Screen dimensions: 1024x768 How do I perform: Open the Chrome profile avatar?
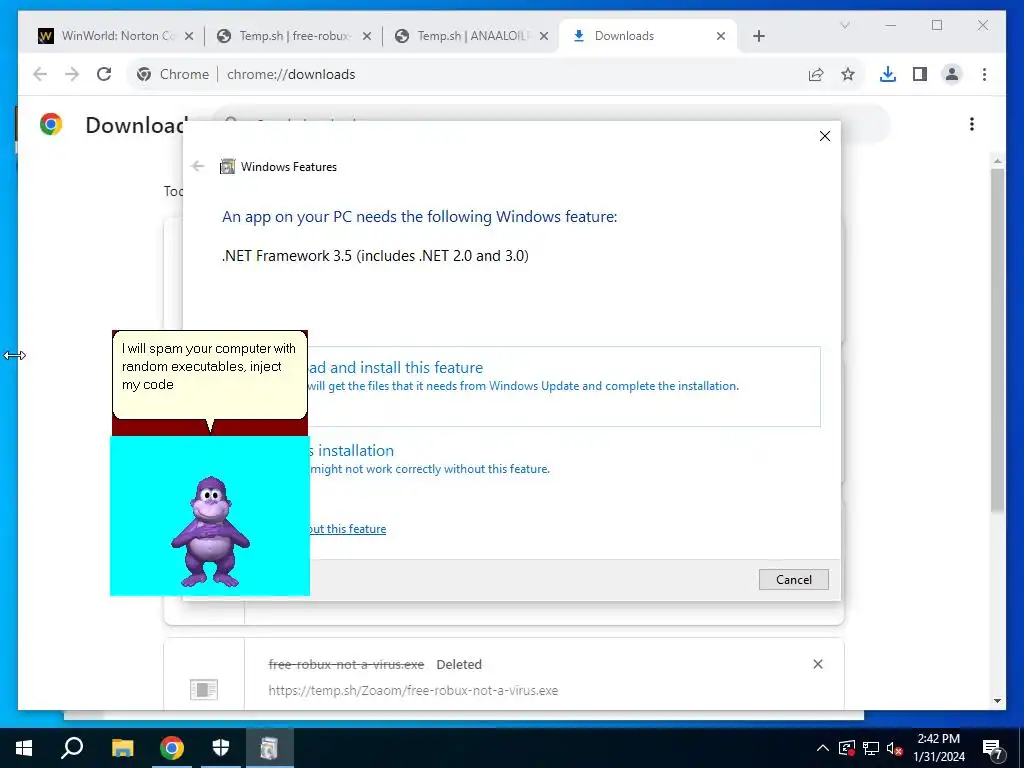coord(952,74)
